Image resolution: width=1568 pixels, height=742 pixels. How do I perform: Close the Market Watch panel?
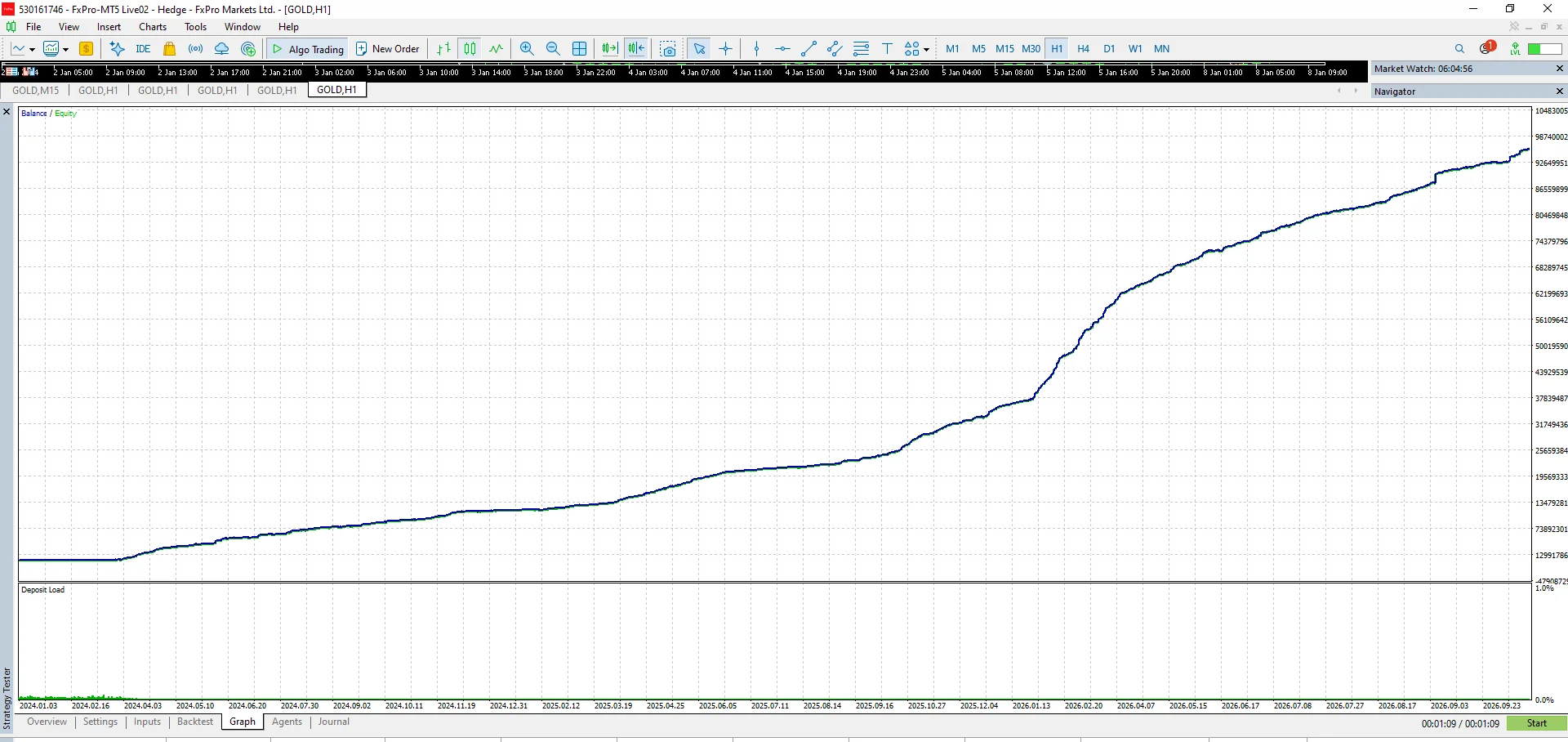pyautogui.click(x=1559, y=69)
